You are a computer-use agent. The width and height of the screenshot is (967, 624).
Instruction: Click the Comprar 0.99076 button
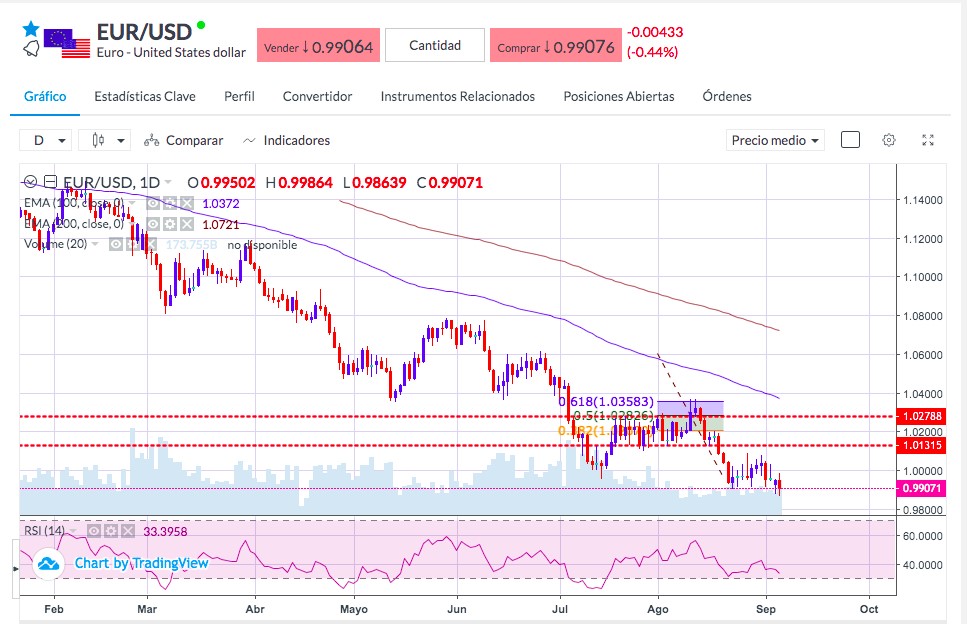556,46
